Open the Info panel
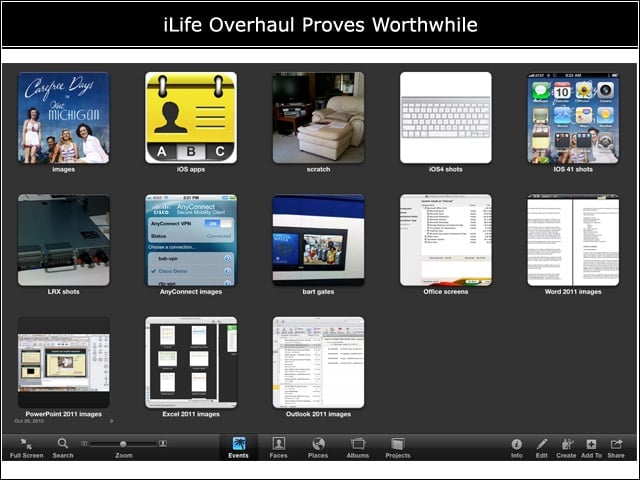 coord(517,448)
